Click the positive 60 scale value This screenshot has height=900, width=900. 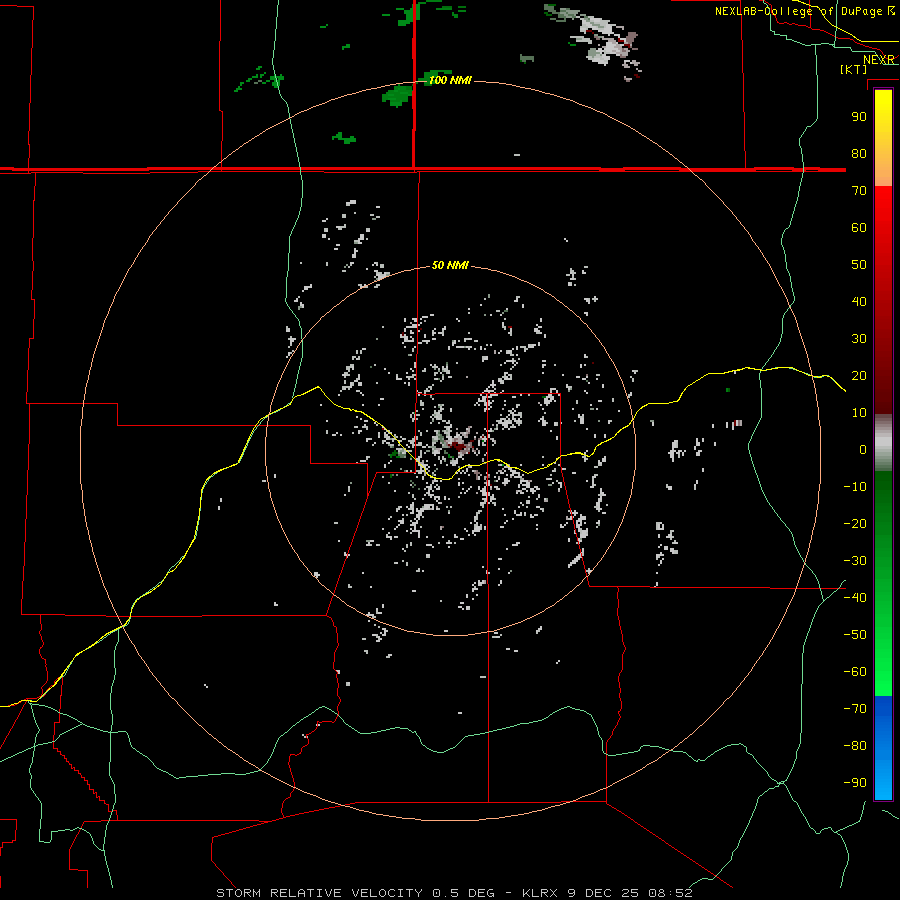859,228
